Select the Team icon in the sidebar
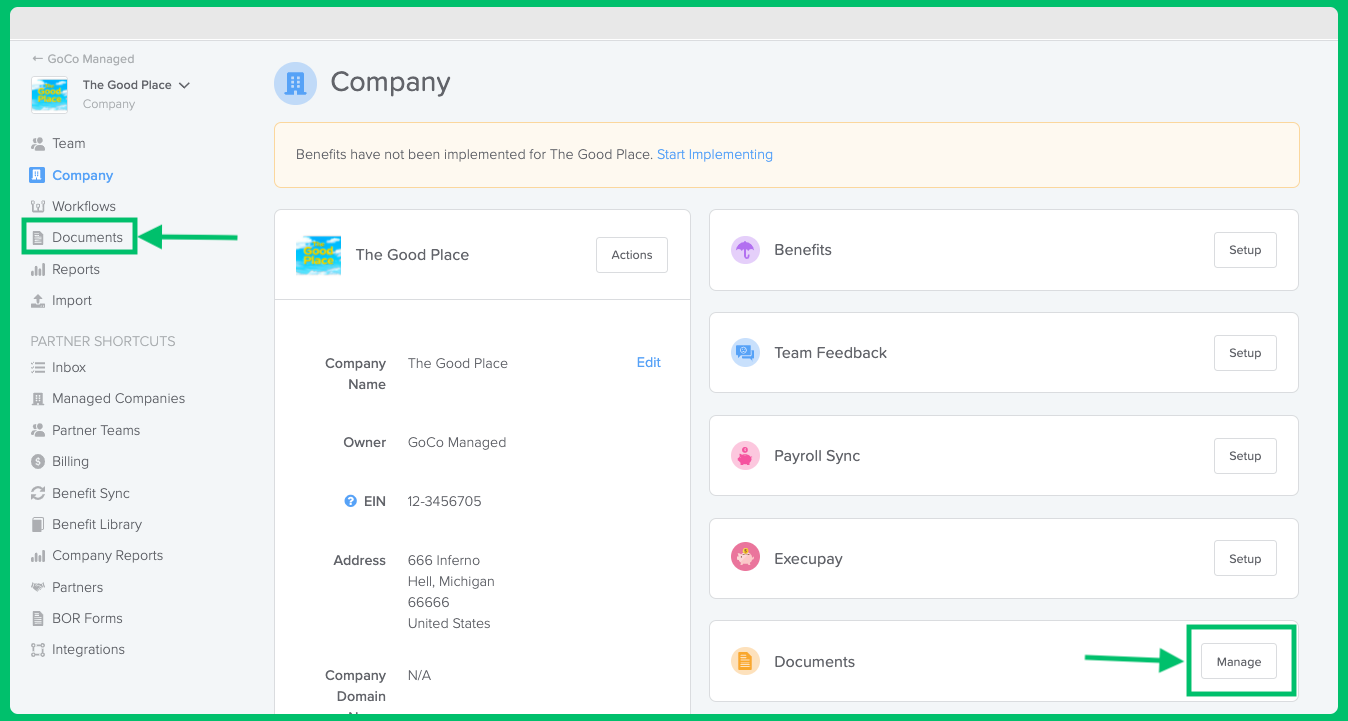Viewport: 1348px width, 721px height. (x=36, y=143)
